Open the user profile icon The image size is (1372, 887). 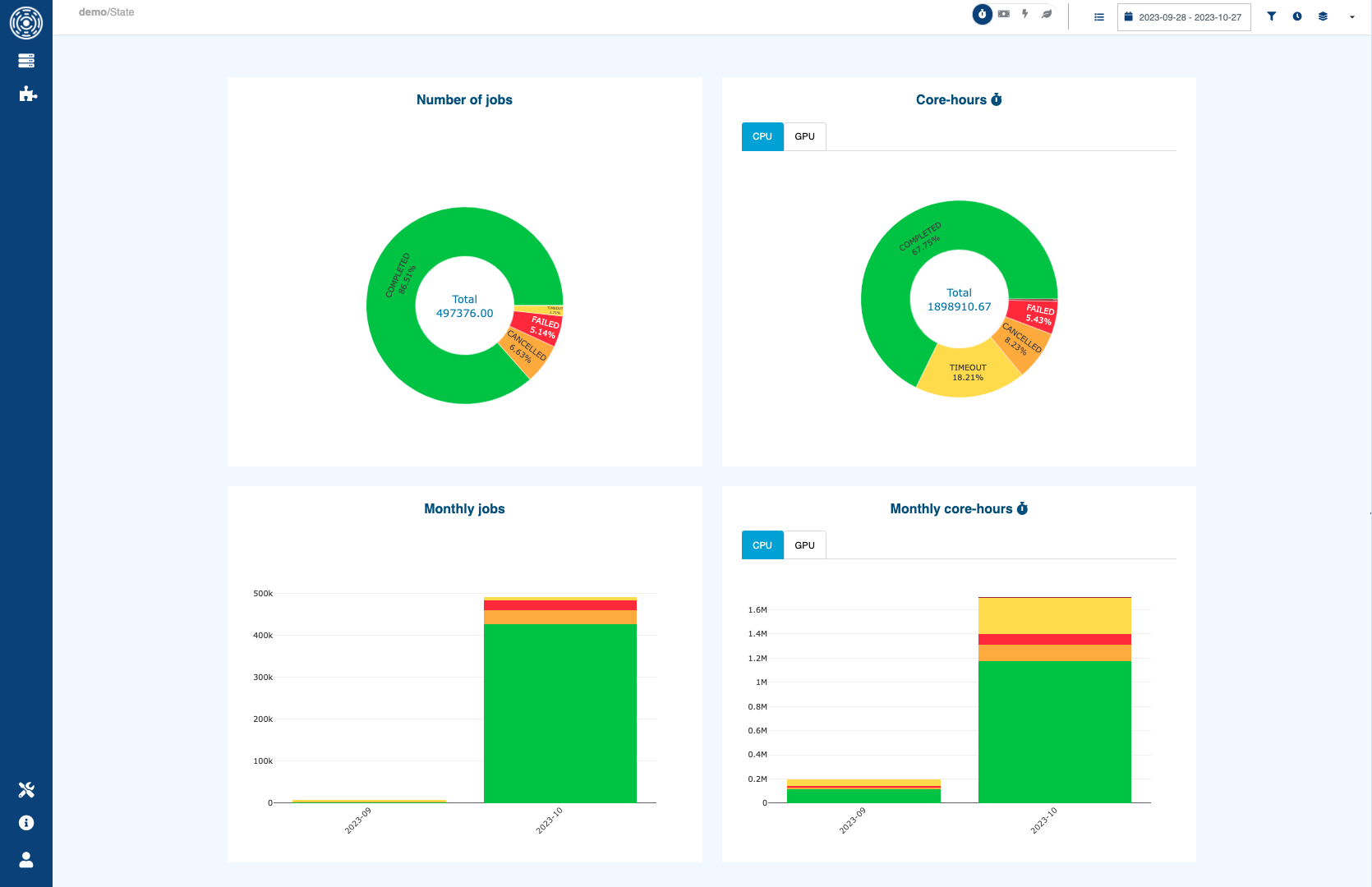point(26,859)
